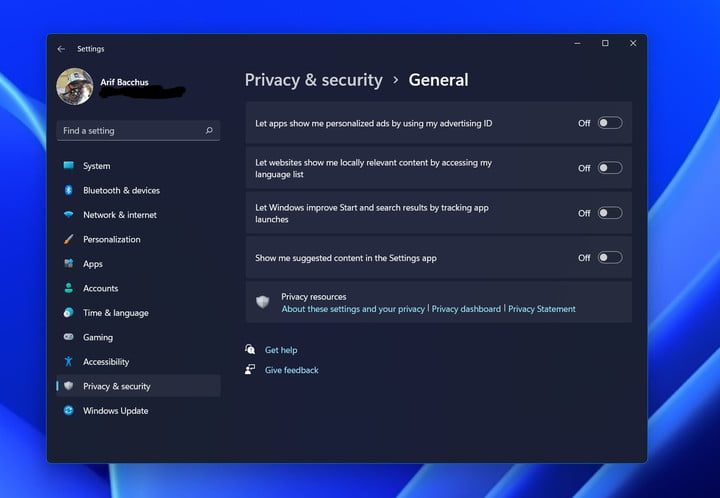Click the breadcrumb chevron before General
Viewport: 720px width, 498px height.
click(x=396, y=80)
